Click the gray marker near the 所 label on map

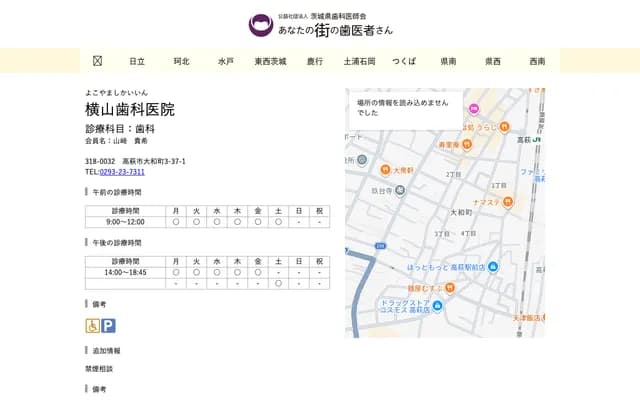(362, 160)
